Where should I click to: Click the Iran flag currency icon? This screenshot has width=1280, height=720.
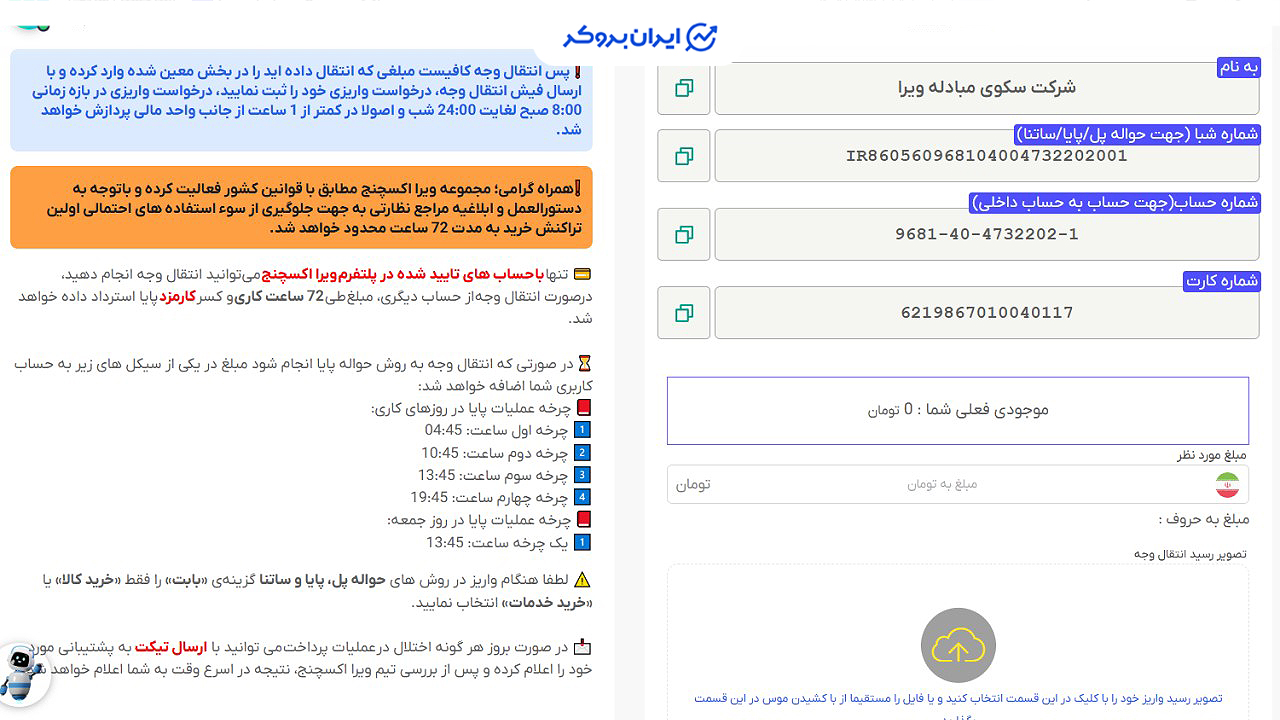coord(1227,485)
